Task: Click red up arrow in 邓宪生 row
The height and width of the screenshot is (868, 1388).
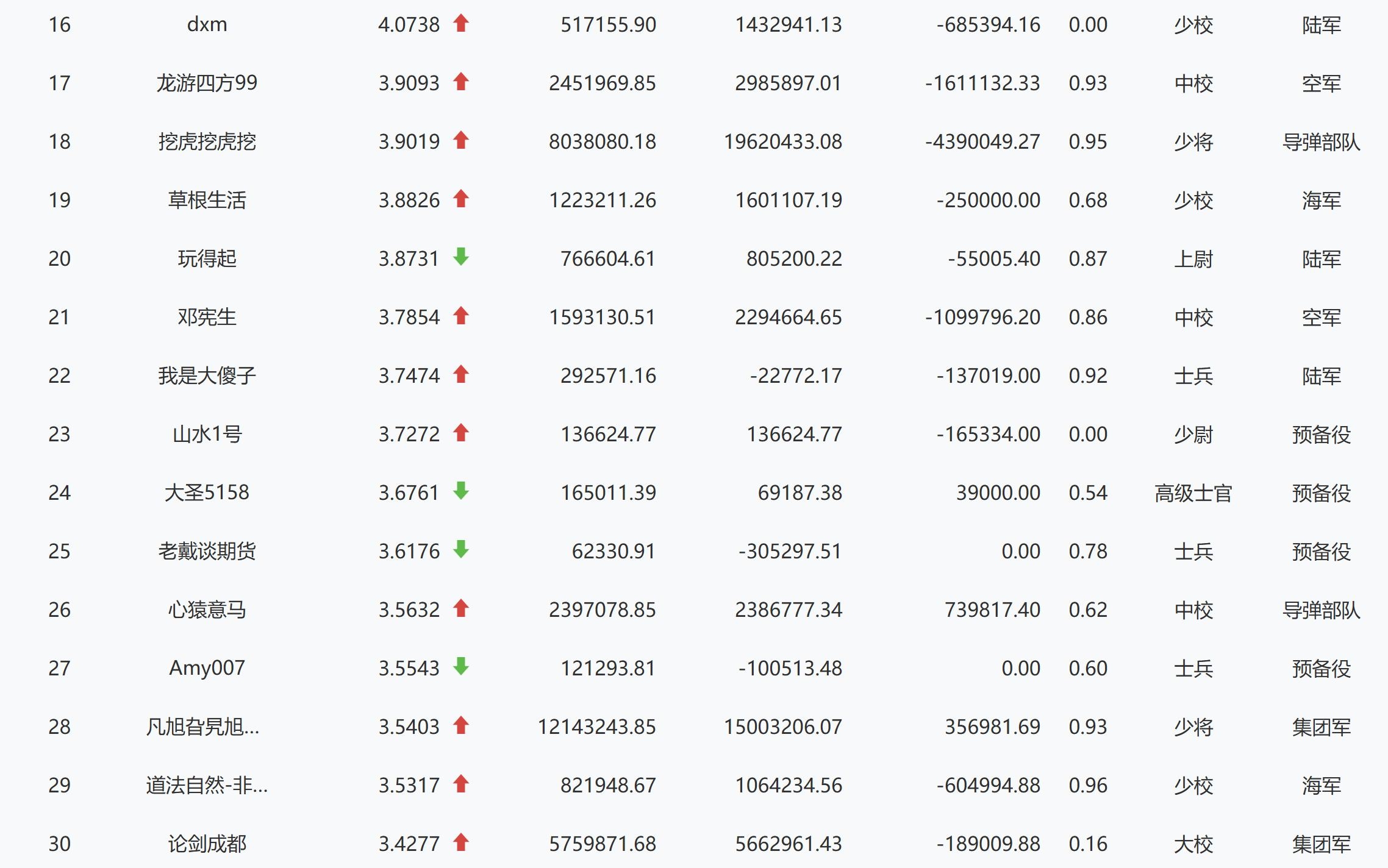Action: [x=461, y=316]
